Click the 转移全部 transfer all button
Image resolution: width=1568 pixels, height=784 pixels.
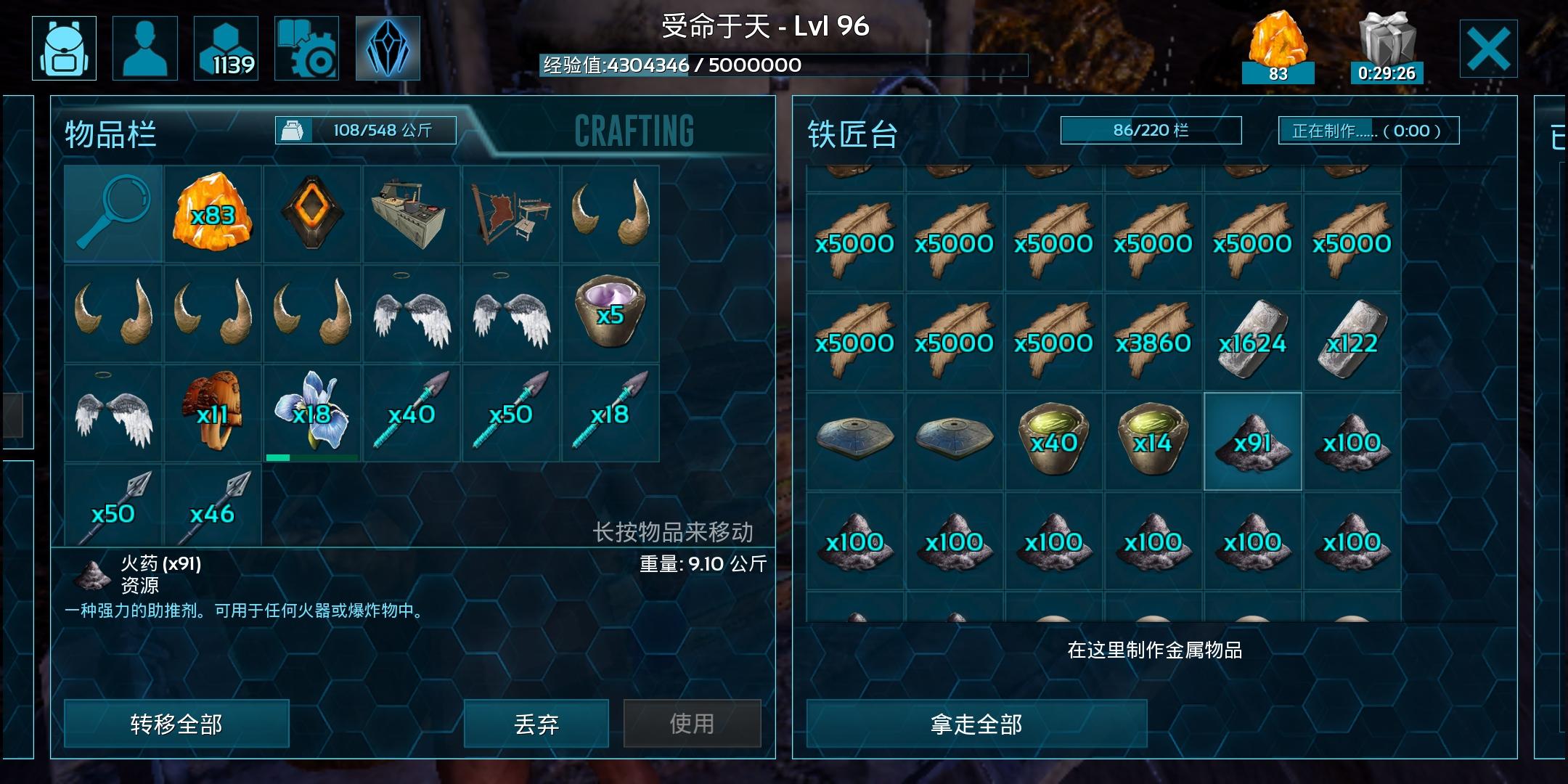click(176, 724)
